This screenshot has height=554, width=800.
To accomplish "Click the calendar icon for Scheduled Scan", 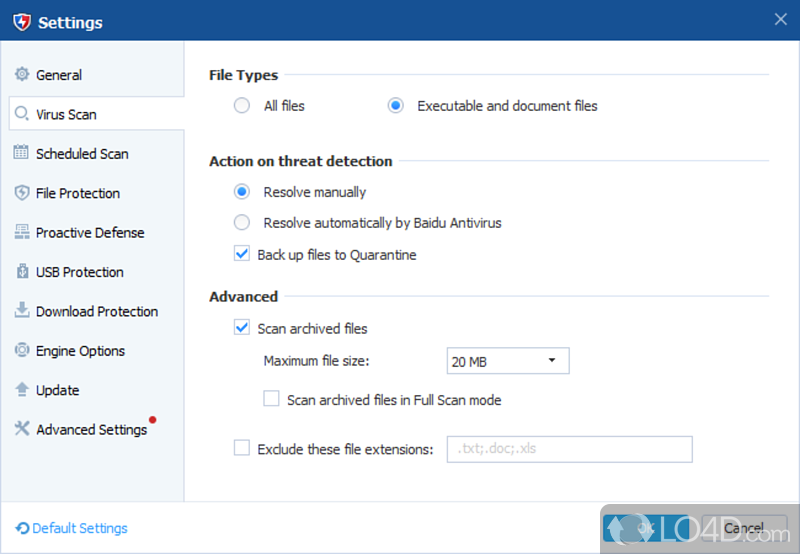I will [22, 153].
